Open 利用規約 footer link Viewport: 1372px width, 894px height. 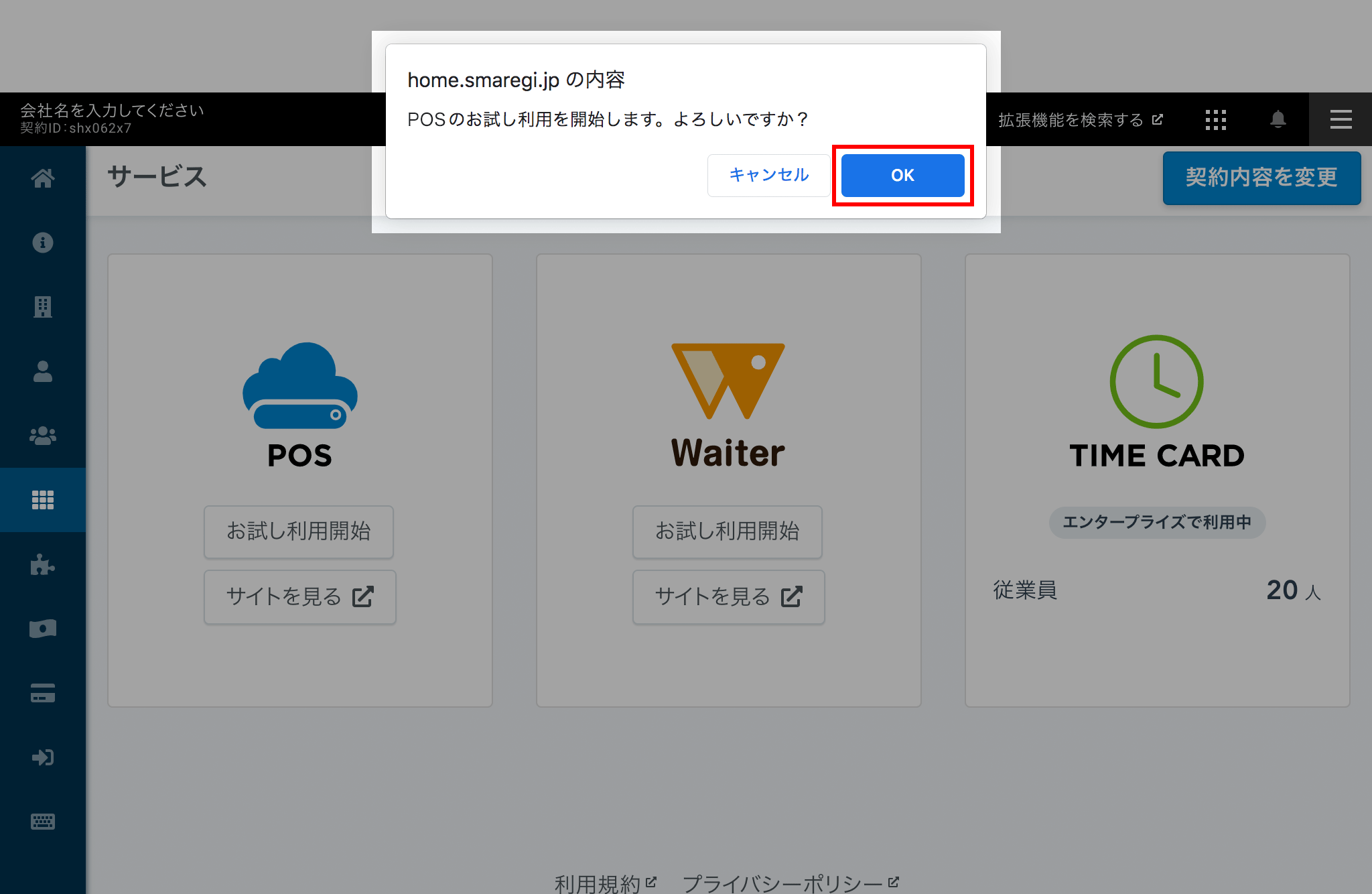click(x=605, y=883)
